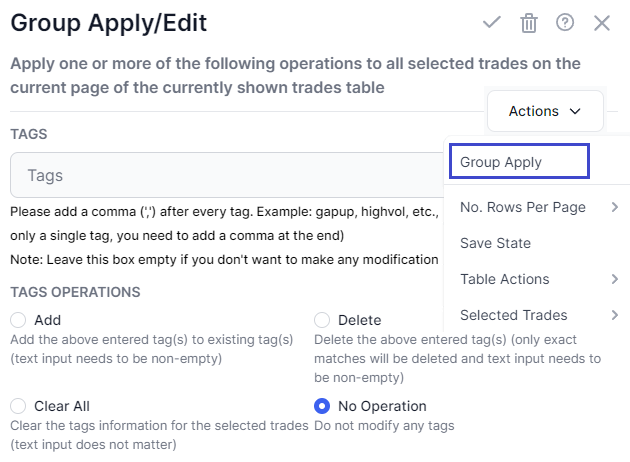Click the Group Apply/Edit heading

pos(108,23)
